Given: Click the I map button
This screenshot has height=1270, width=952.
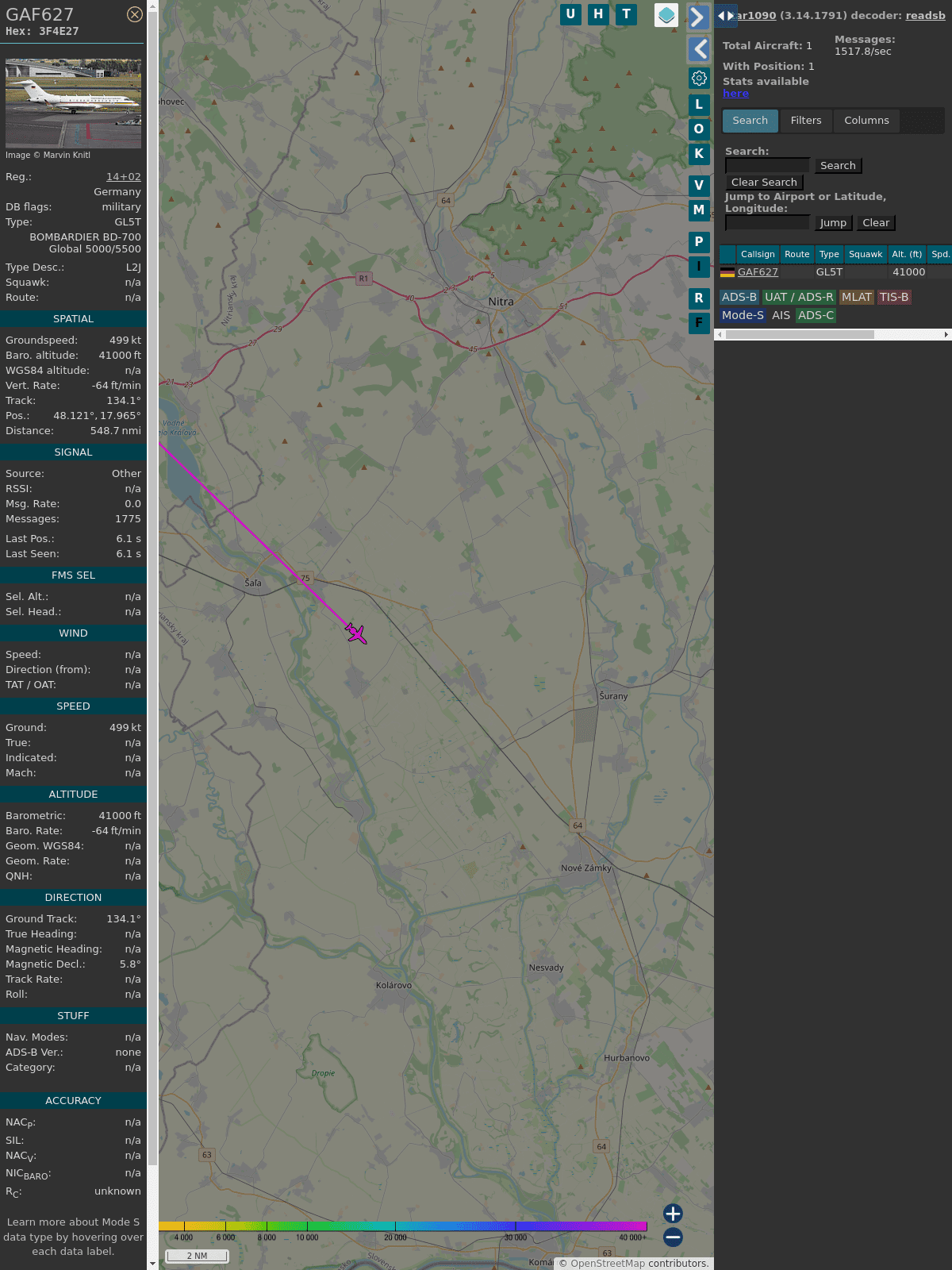Looking at the screenshot, I should tap(699, 267).
